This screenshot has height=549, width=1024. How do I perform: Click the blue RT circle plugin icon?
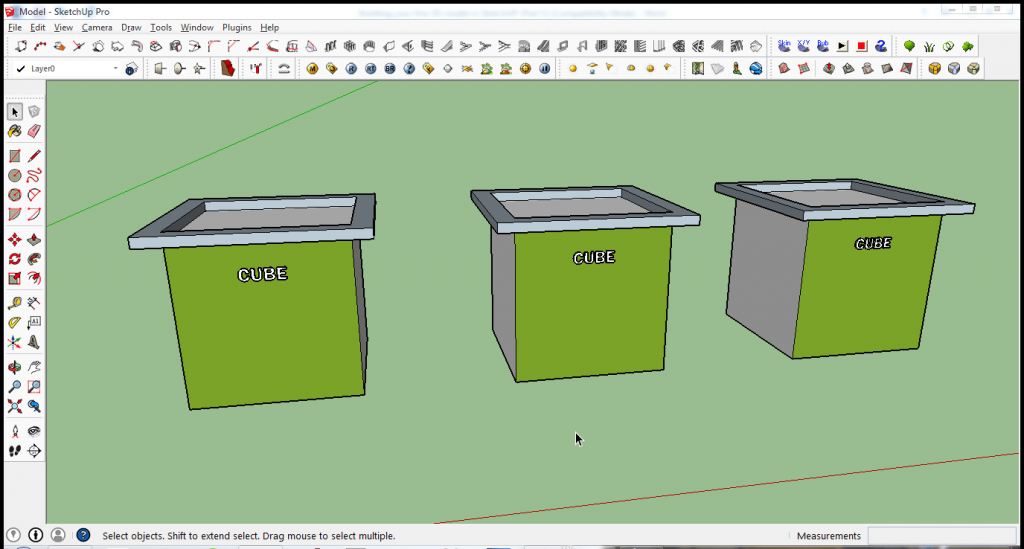click(370, 69)
